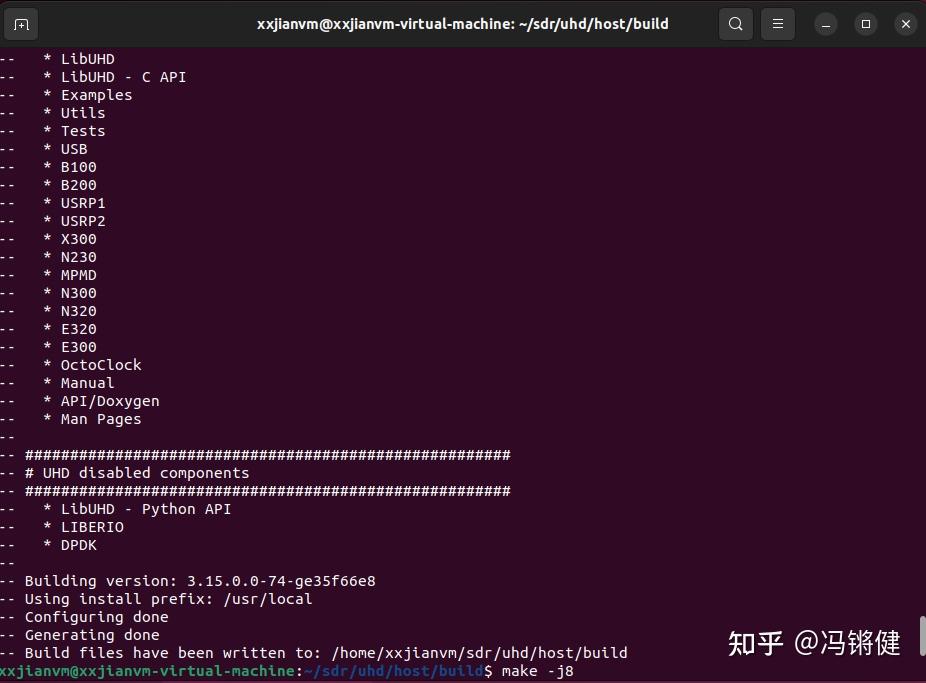
Task: Place cursor after the make -j8 command
Action: pyautogui.click(x=578, y=670)
